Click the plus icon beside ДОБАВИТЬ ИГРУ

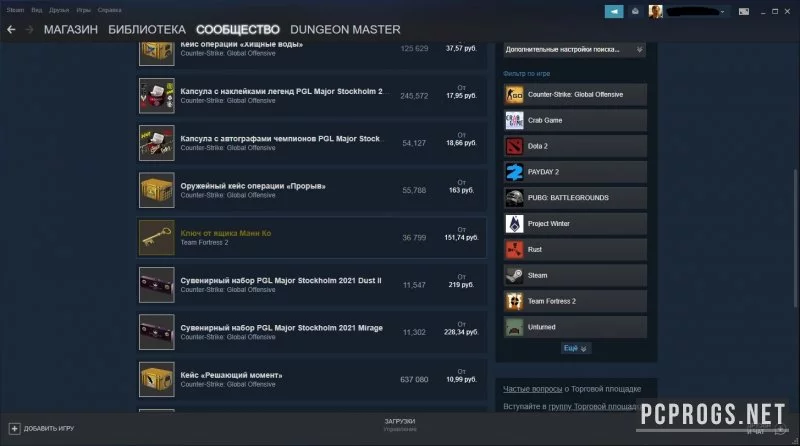[14, 429]
